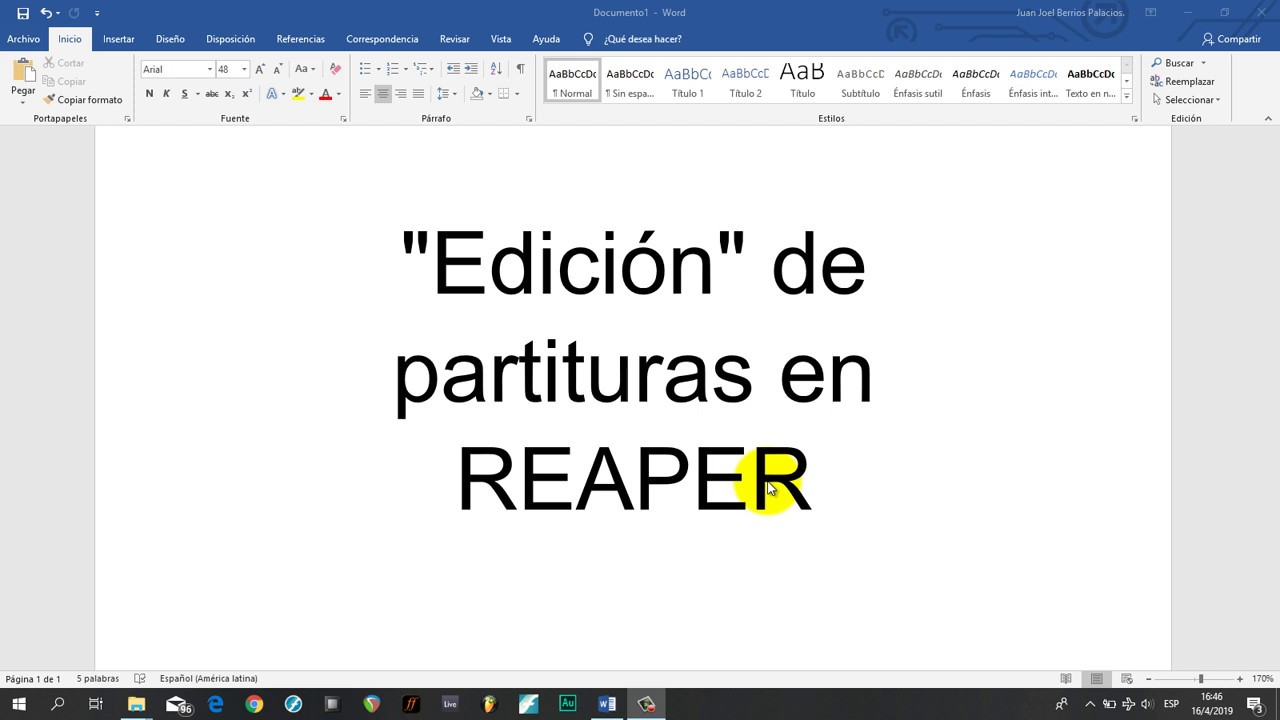Click the spelling check status icon
The image size is (1280, 720).
coord(140,679)
